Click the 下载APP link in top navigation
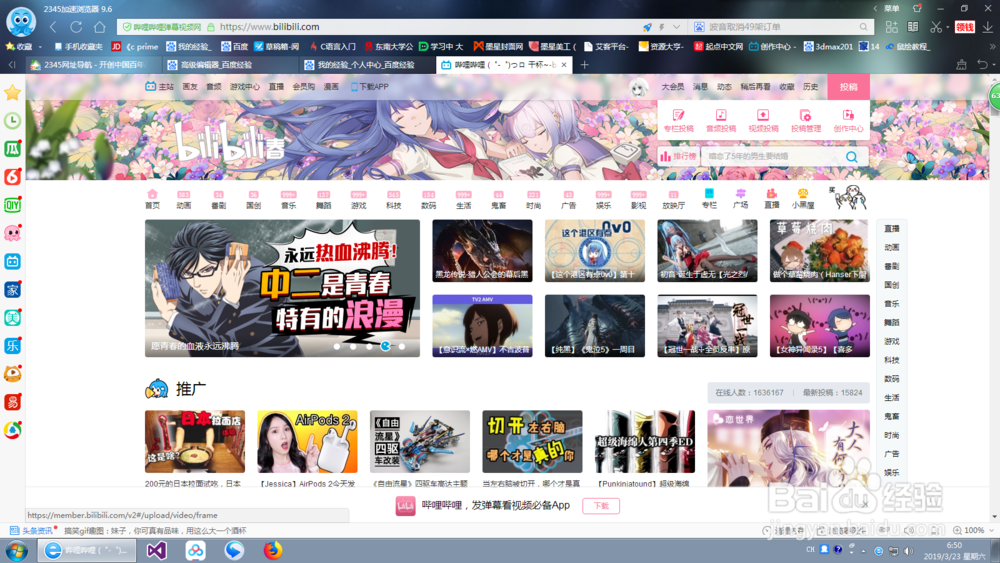This screenshot has width=1000, height=563. (x=369, y=87)
